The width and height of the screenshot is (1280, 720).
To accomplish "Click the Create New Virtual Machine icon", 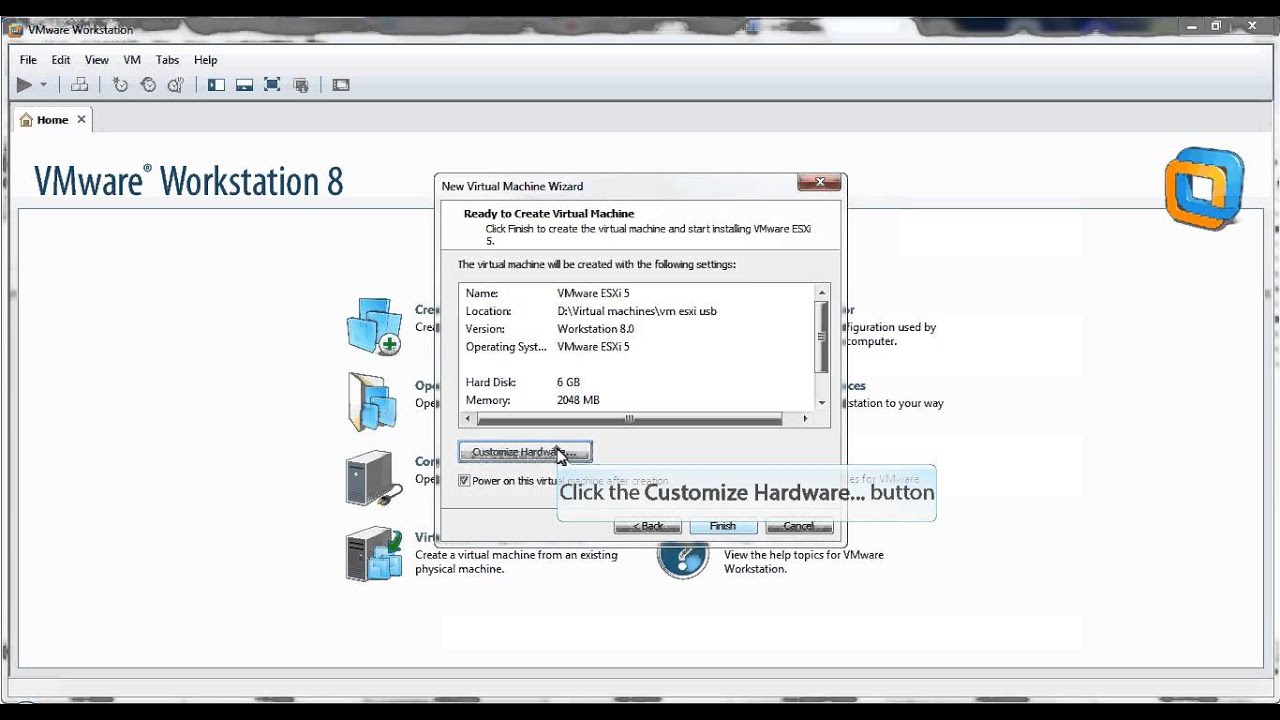I will [374, 326].
